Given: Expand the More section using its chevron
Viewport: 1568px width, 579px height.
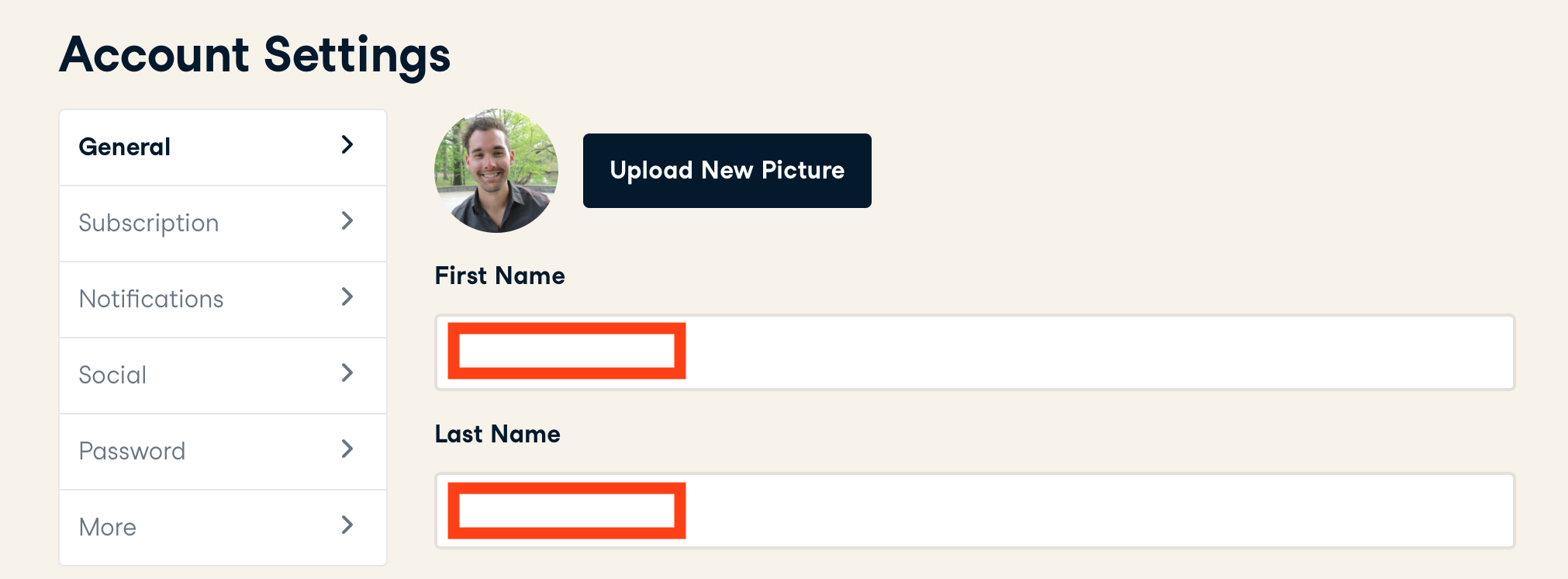Looking at the screenshot, I should tap(347, 525).
